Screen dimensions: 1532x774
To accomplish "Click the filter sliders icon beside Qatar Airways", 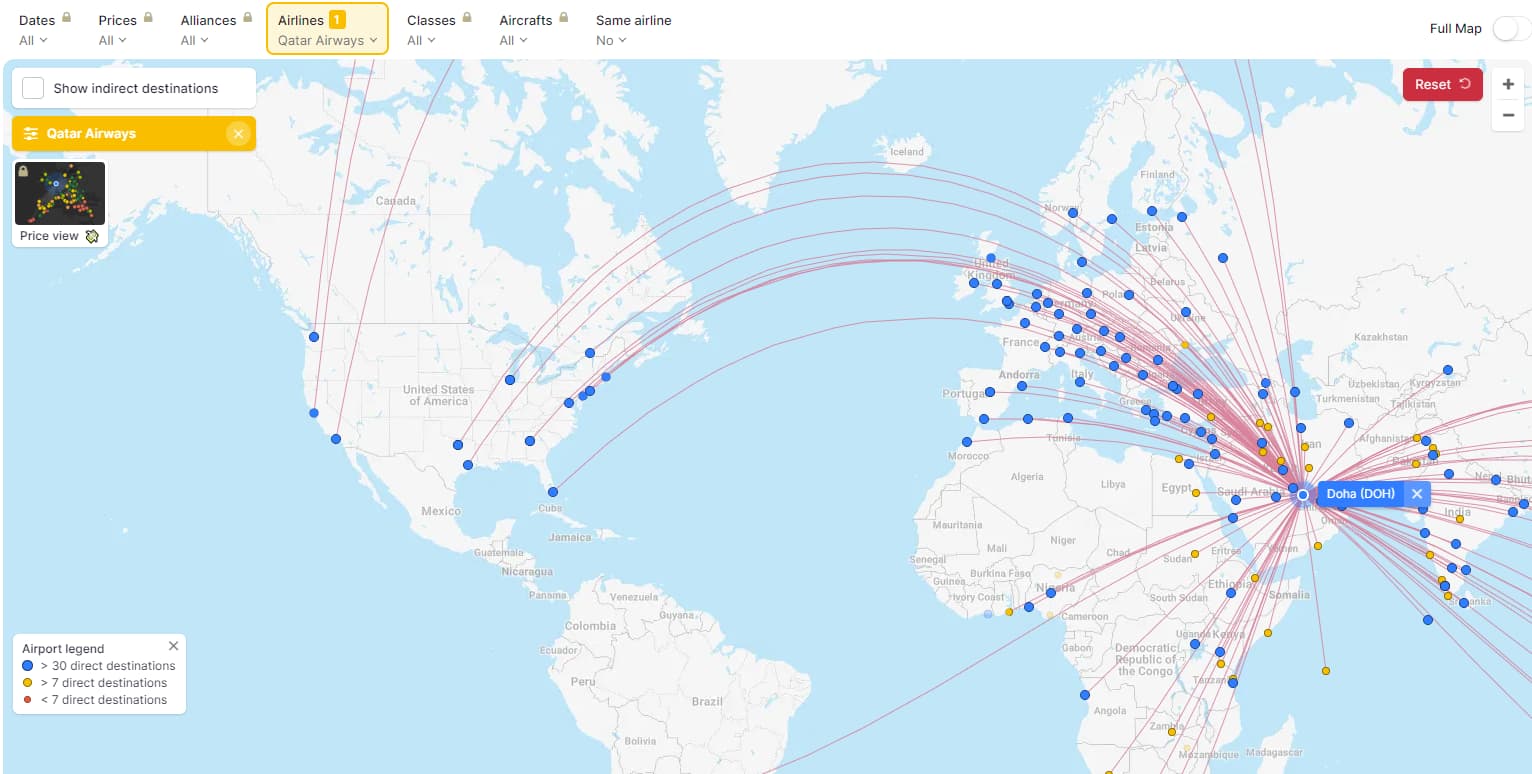I will coord(31,134).
